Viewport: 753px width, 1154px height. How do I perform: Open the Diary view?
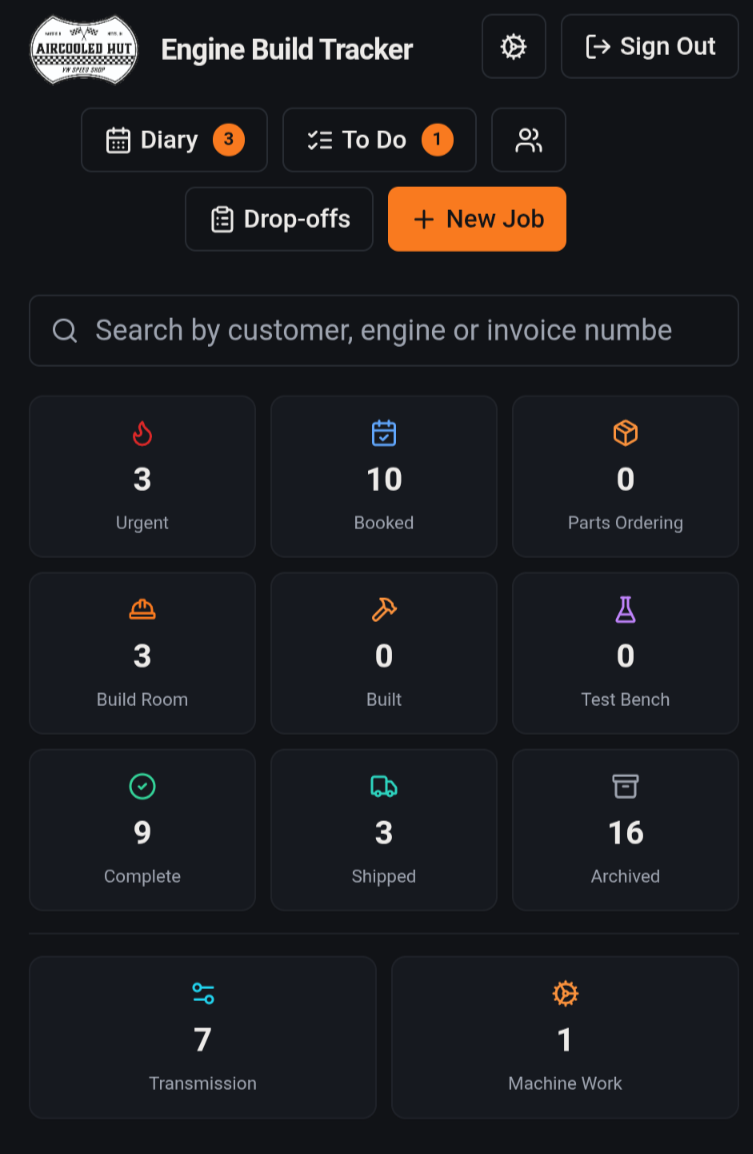[x=174, y=140]
